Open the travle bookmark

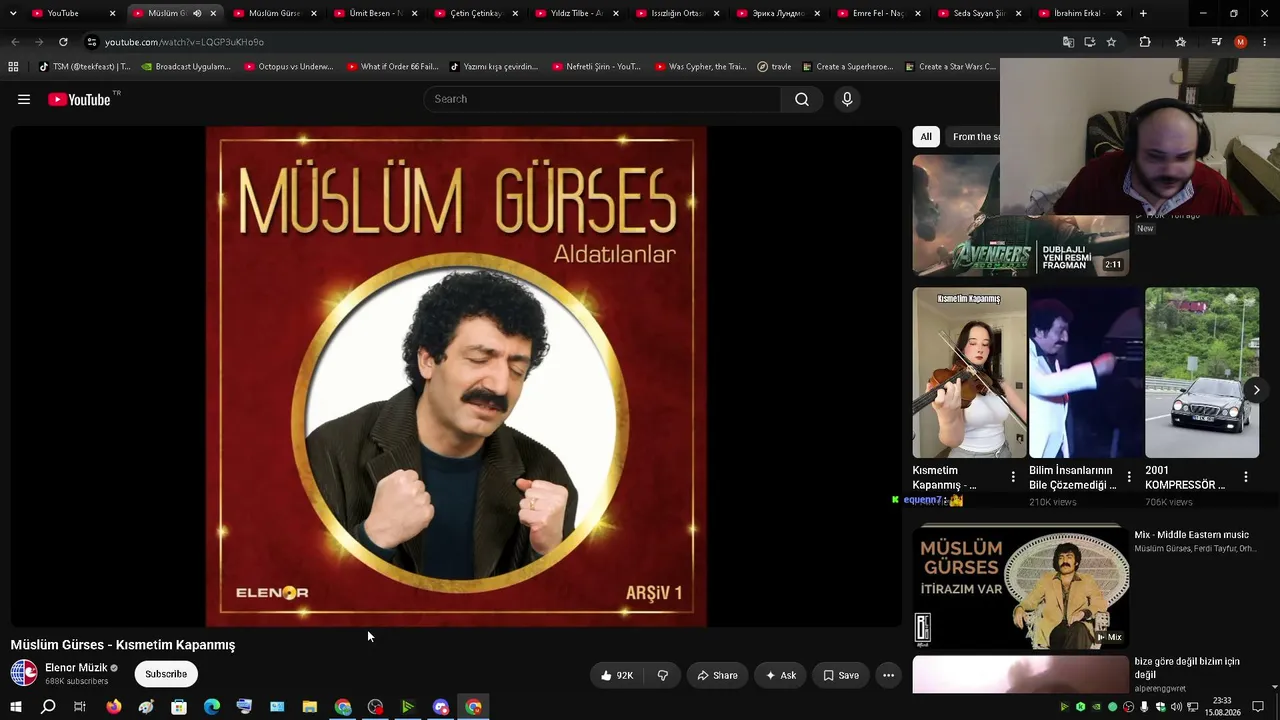(774, 67)
